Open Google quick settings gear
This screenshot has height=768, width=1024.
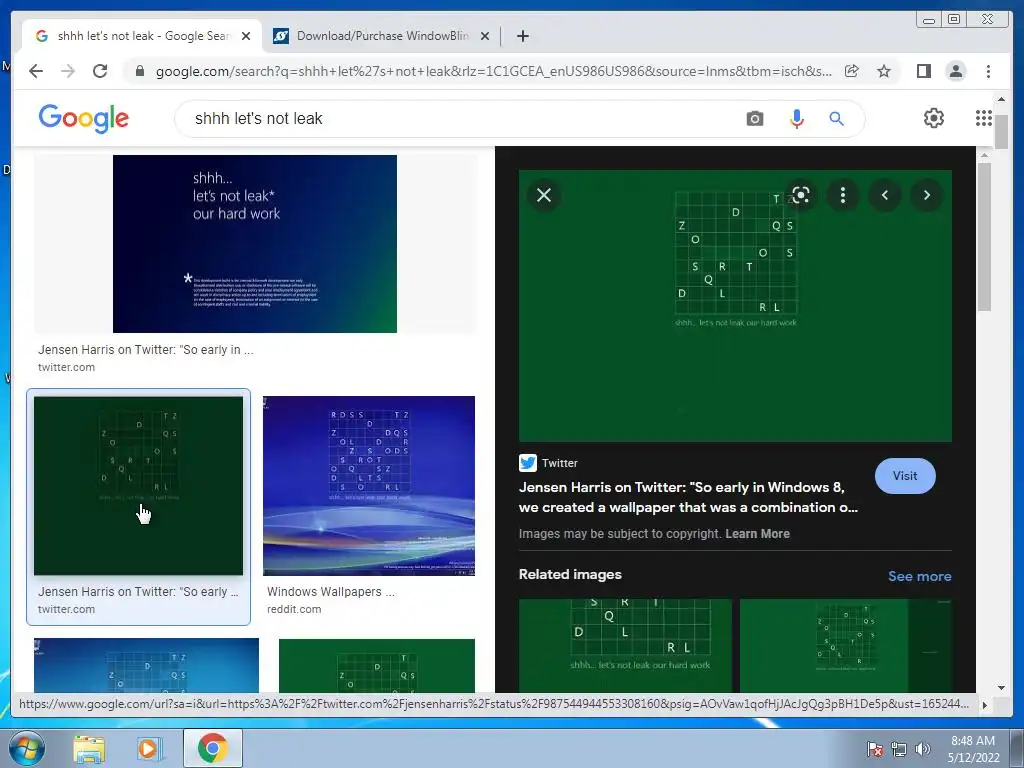[x=933, y=118]
